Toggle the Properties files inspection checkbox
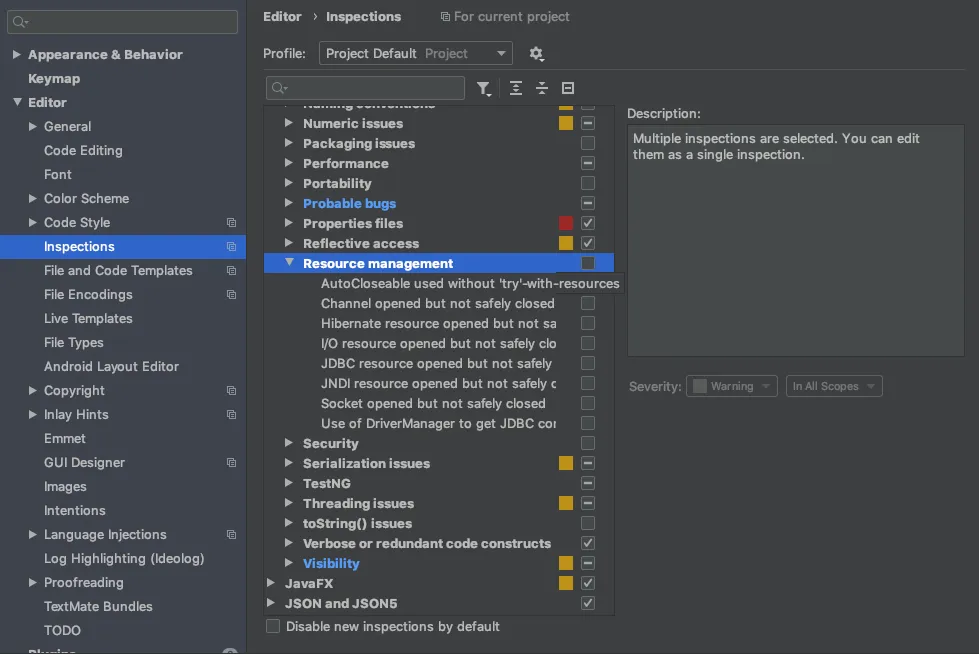This screenshot has width=979, height=654. 588,224
